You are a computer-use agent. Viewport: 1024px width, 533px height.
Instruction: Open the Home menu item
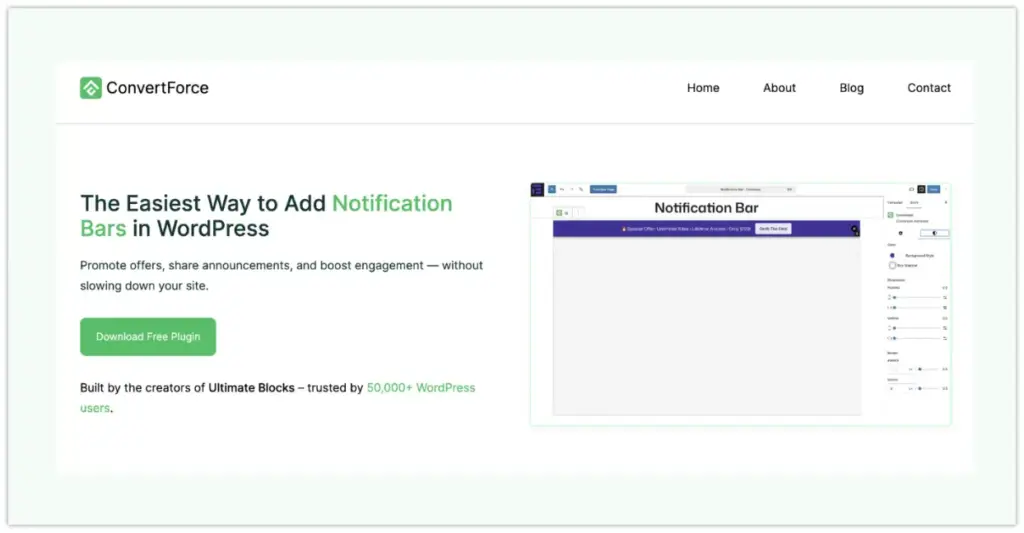[703, 88]
